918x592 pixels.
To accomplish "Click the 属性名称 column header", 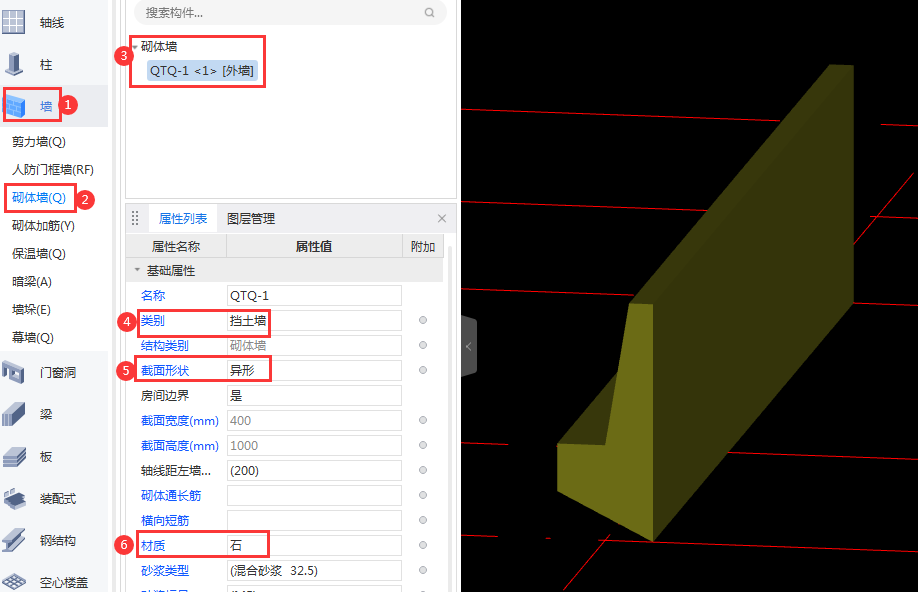I will click(x=176, y=247).
